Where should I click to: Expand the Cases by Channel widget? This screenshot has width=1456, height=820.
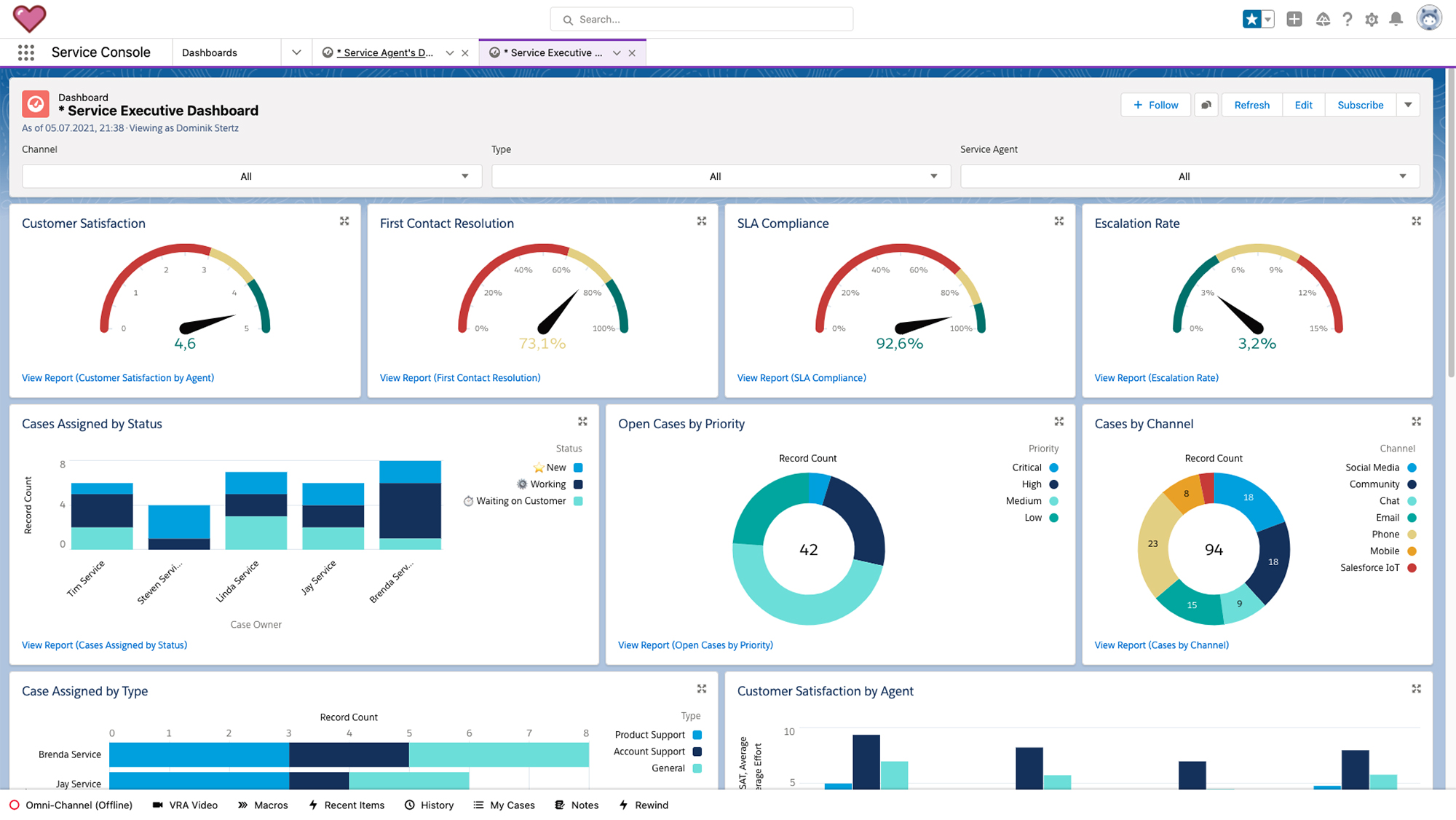(x=1417, y=422)
